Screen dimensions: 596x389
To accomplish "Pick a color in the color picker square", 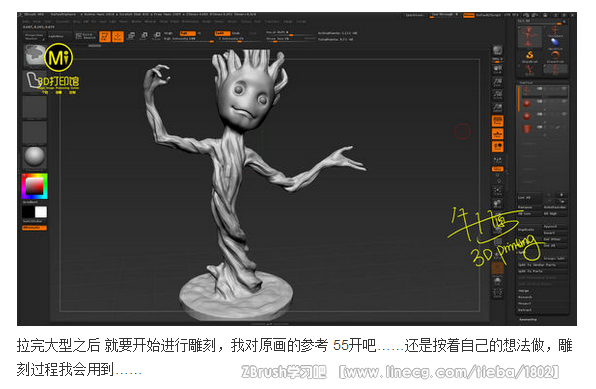I will (x=34, y=186).
